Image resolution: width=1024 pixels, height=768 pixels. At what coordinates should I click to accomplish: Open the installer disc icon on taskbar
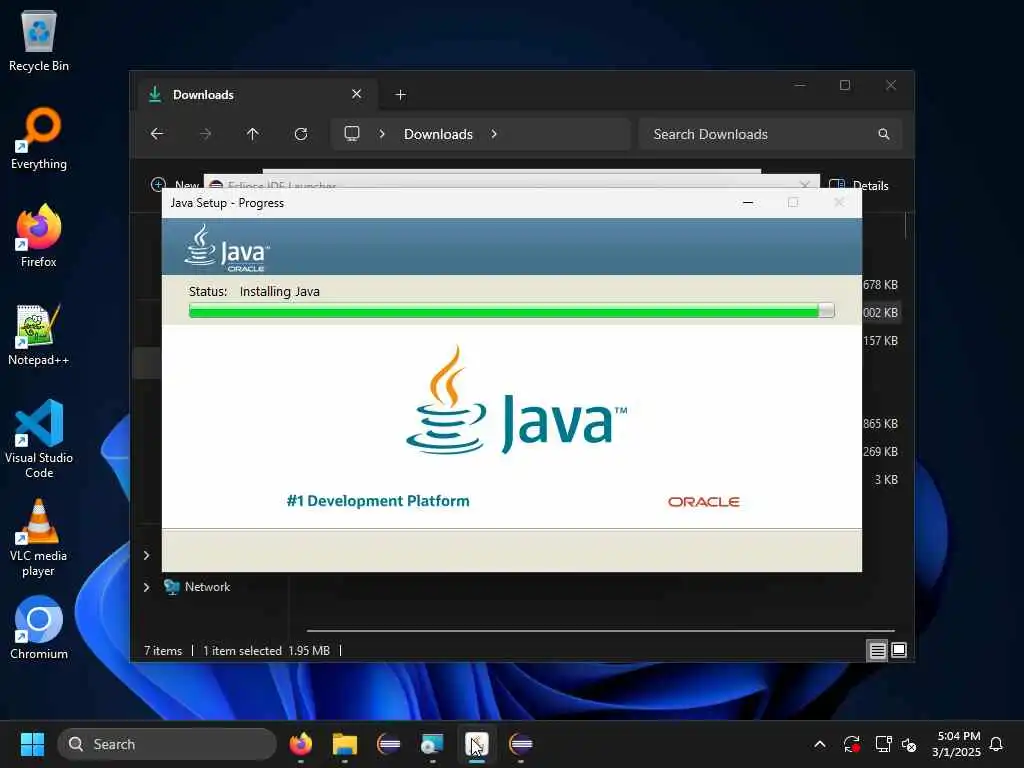pos(432,744)
